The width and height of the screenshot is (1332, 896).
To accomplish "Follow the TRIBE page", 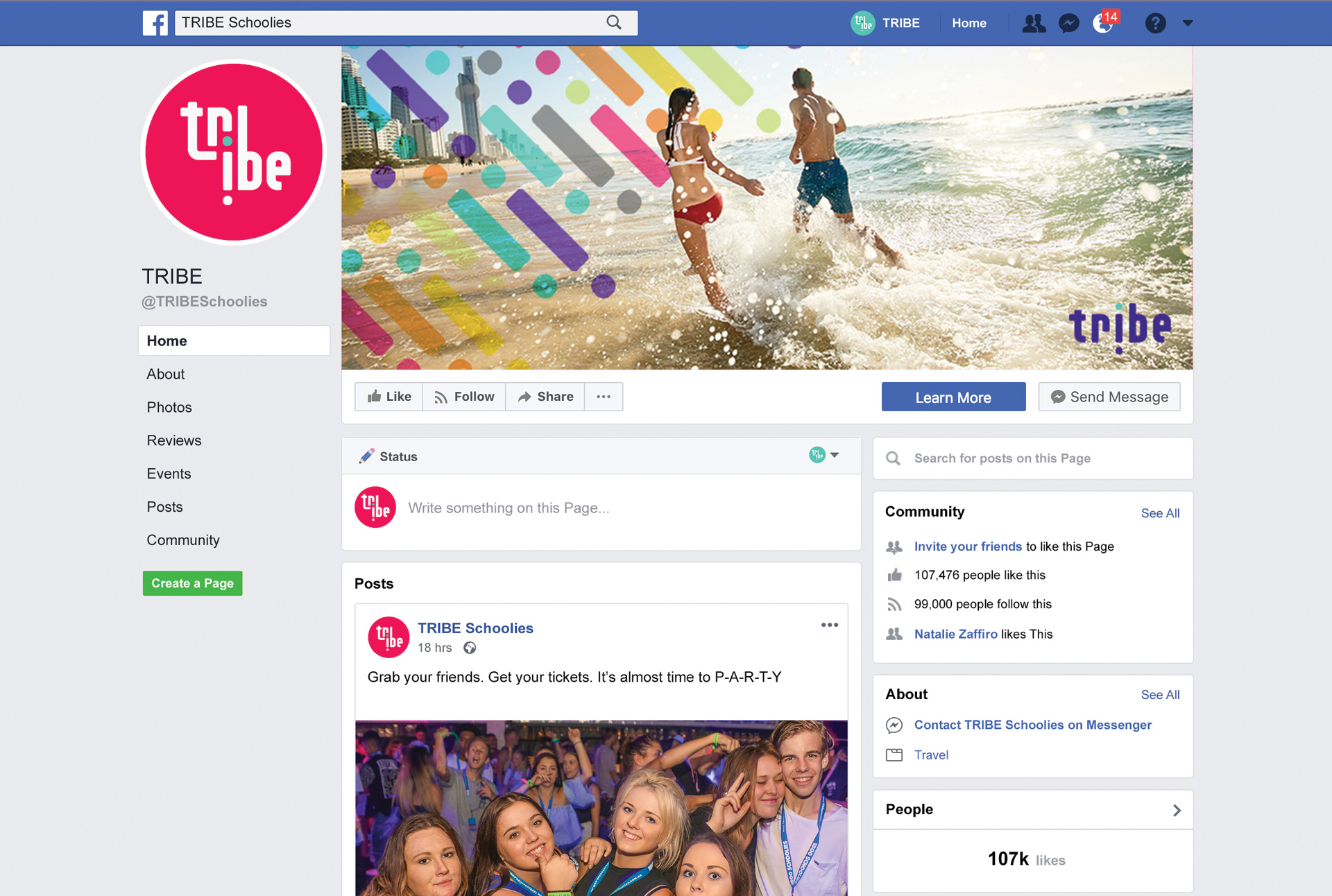I will (x=464, y=397).
